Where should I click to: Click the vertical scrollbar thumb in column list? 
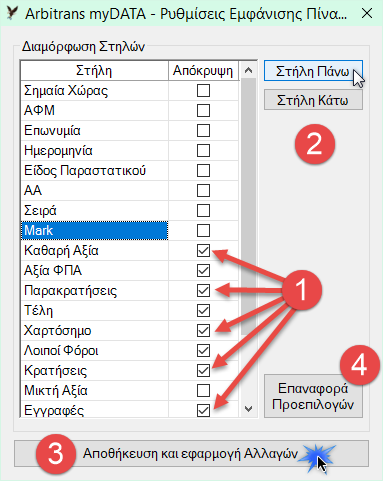coord(248,207)
